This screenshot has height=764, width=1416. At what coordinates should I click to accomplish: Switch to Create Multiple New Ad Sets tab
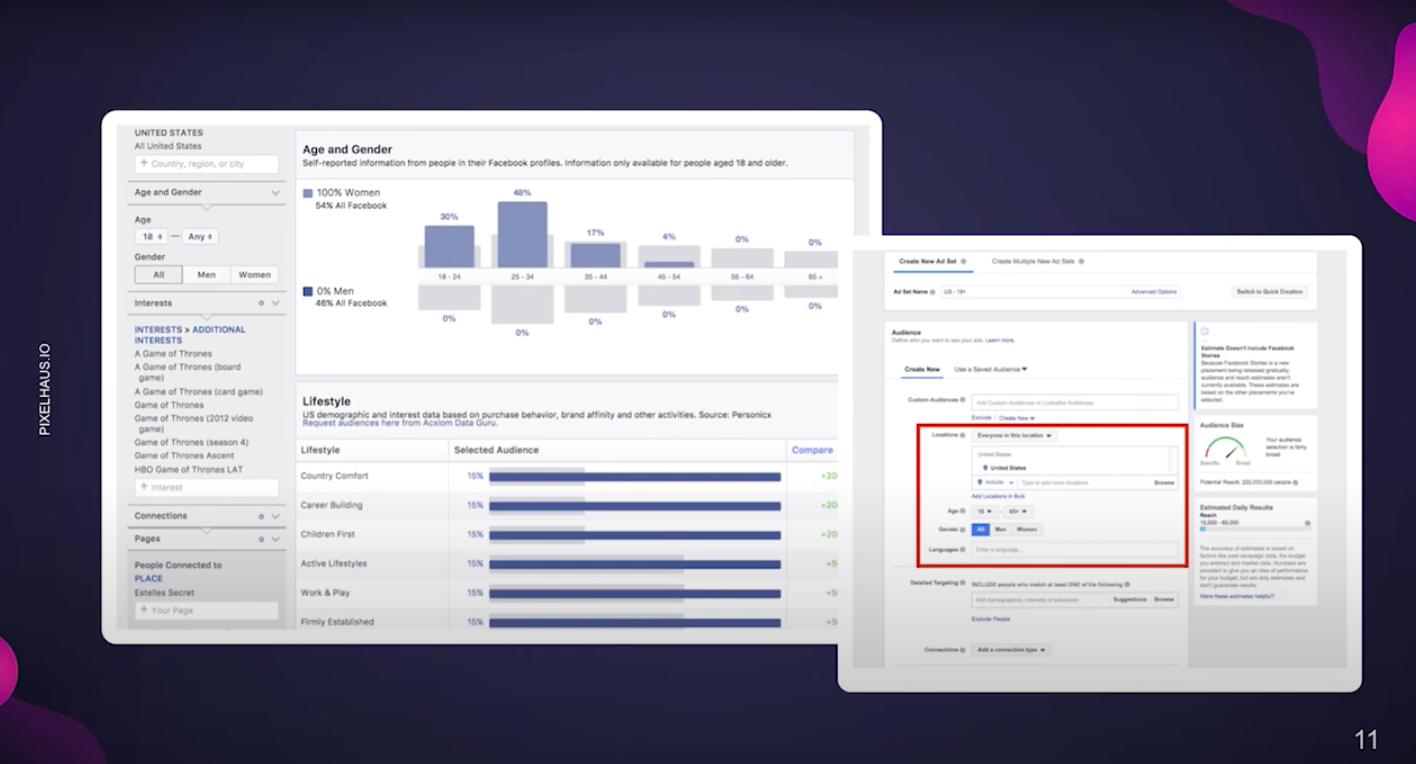click(x=1037, y=261)
